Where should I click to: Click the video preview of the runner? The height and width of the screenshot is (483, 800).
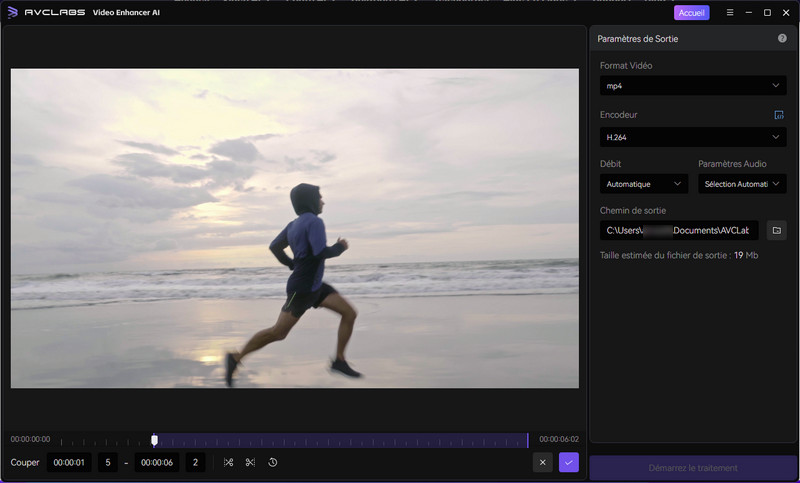295,228
